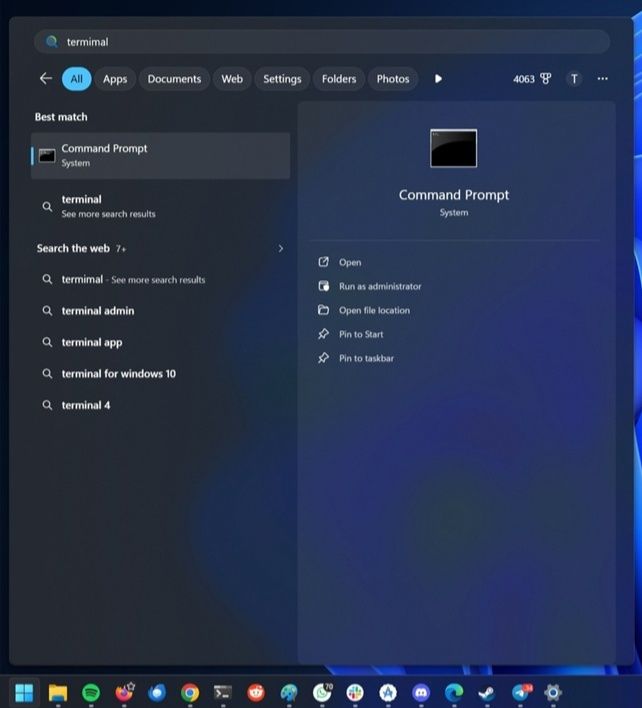Open File Explorer from taskbar

tap(58, 692)
